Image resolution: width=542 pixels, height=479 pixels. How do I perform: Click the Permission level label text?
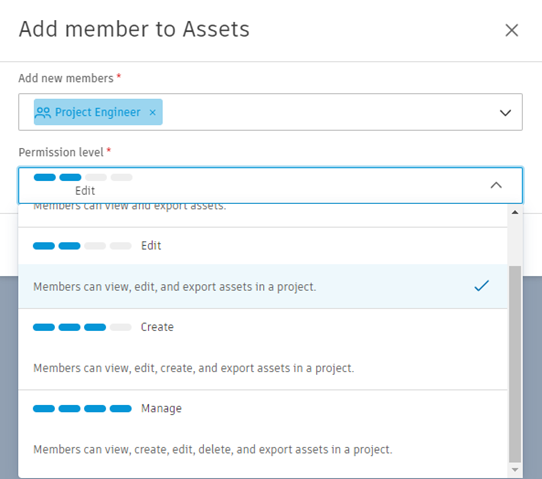[61, 152]
